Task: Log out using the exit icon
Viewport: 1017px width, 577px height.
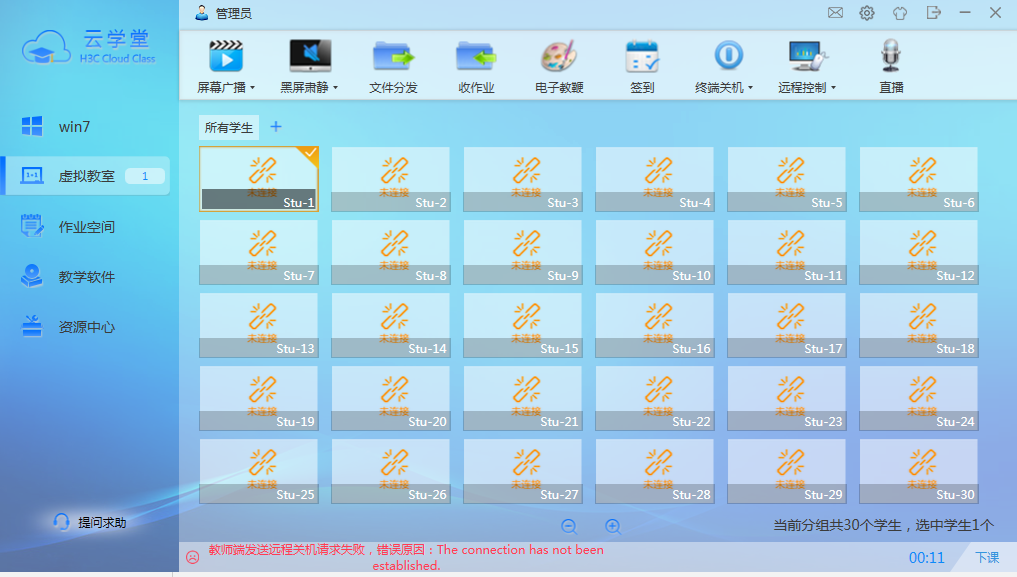Action: 933,13
